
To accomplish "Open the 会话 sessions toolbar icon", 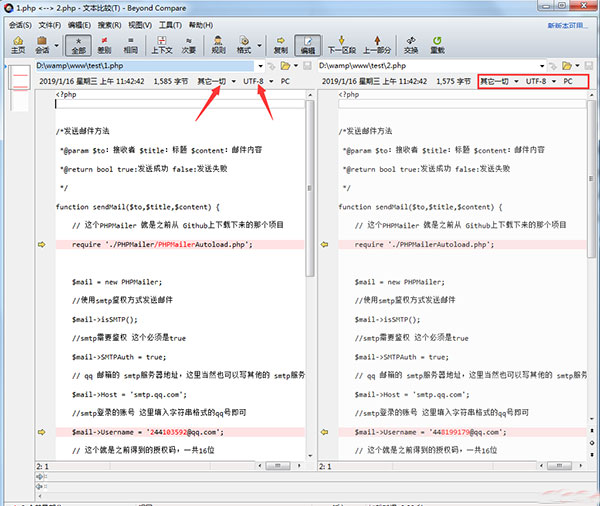I will tap(42, 45).
